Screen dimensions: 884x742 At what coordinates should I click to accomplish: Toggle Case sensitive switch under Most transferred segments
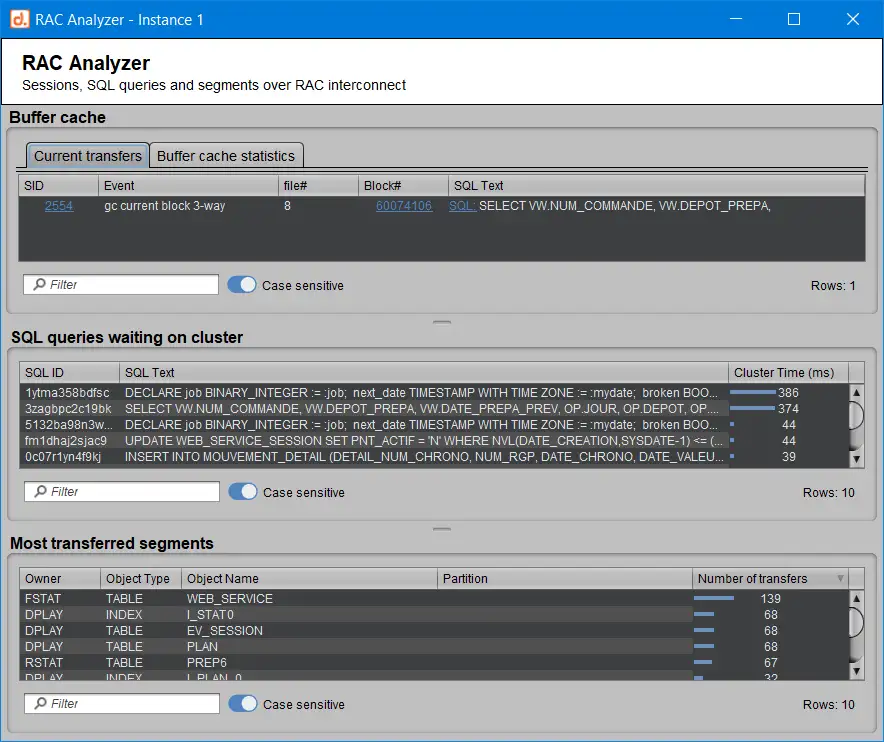[x=243, y=704]
